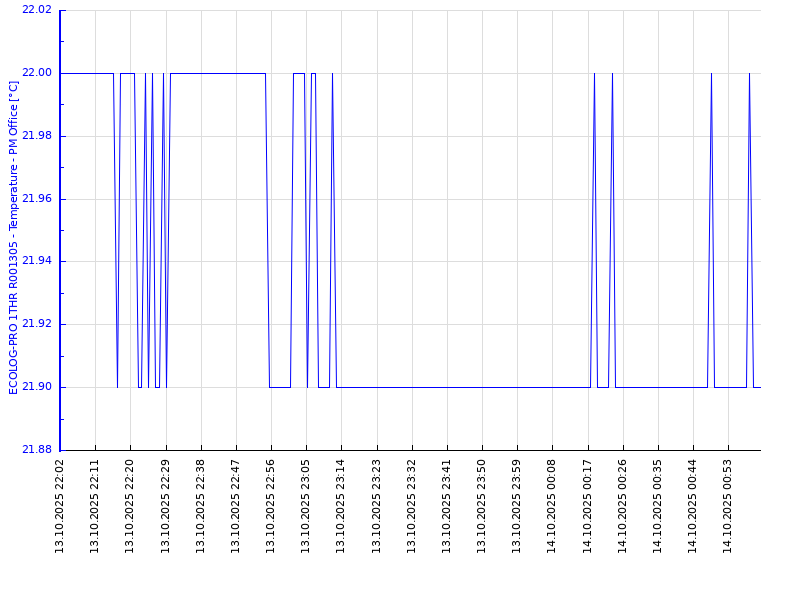Image resolution: width=800 pixels, height=600 pixels.
Task: Select the 13.10.2025 22:20 time label
Action: (130, 506)
